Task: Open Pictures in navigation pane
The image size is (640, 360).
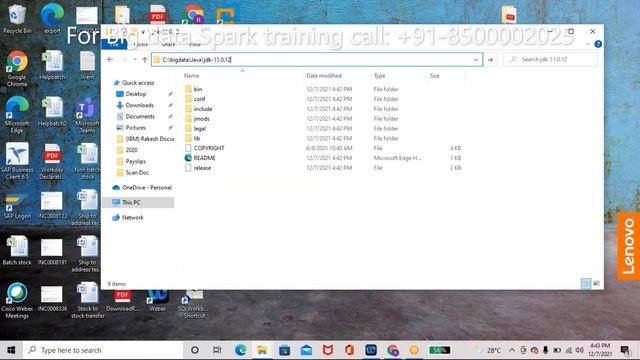Action: coord(136,128)
